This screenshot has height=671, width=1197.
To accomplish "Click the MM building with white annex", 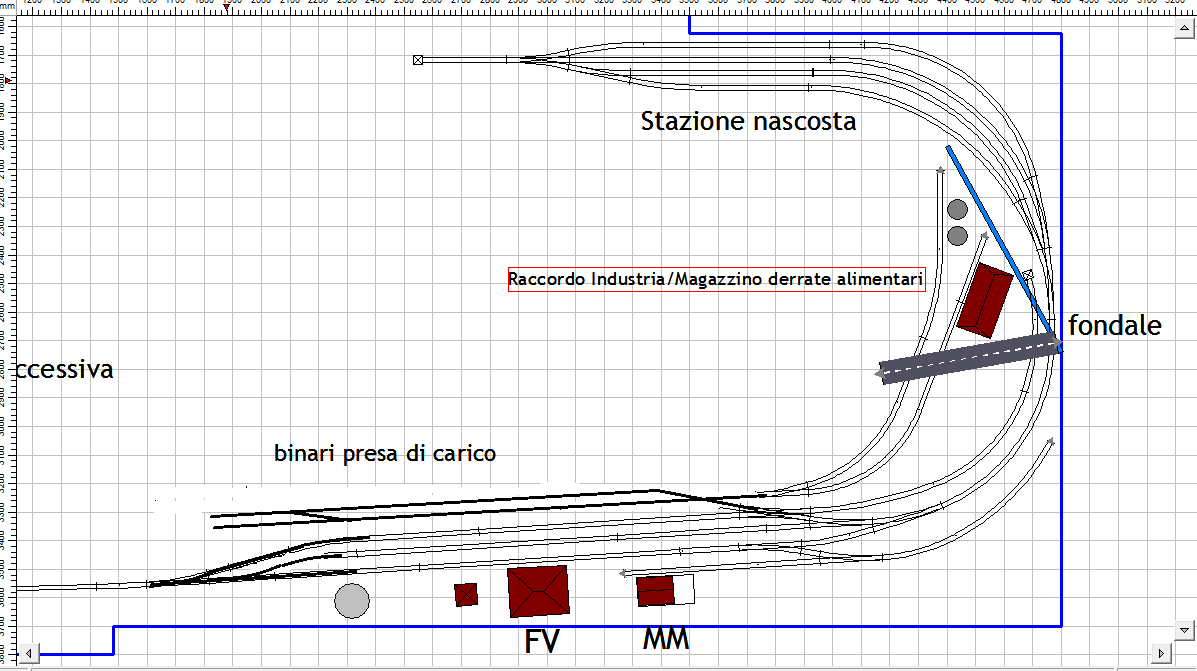I will 664,590.
